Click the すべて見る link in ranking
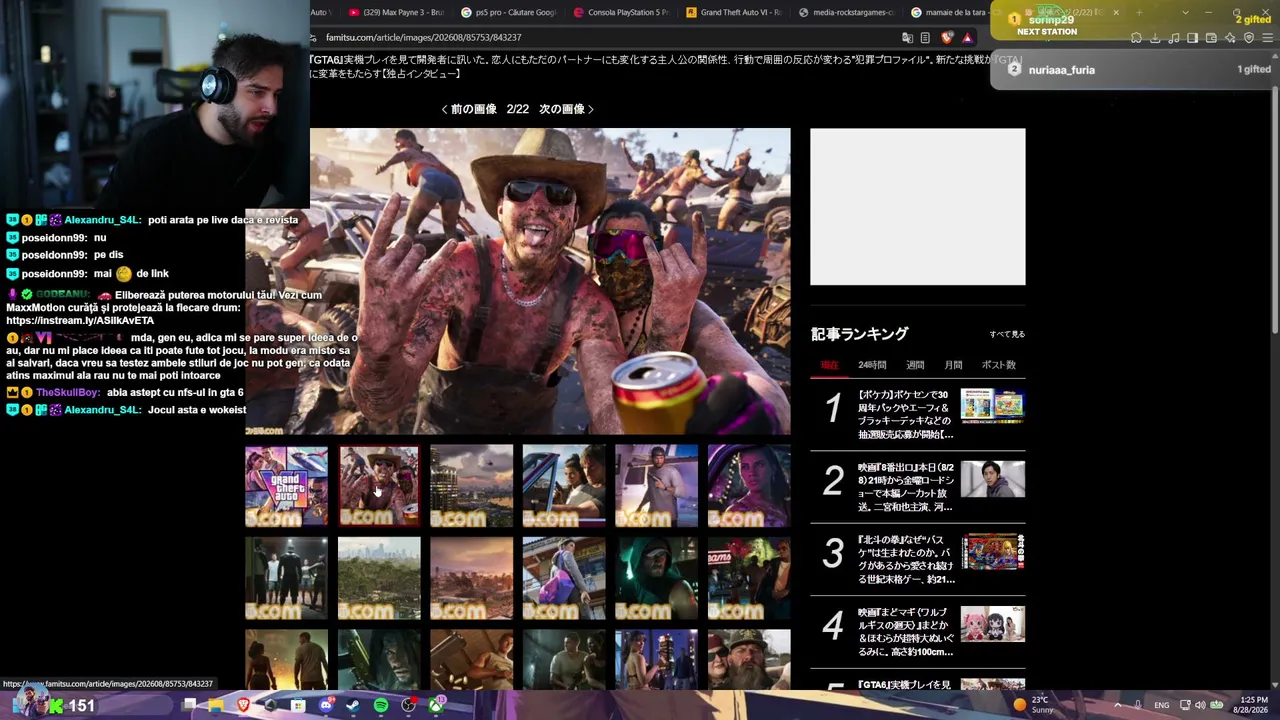The height and width of the screenshot is (720, 1280). (x=1007, y=334)
